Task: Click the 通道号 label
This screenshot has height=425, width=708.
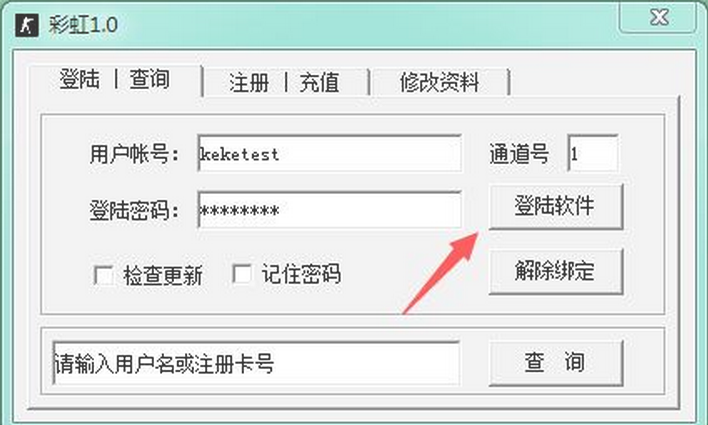Action: [x=519, y=154]
